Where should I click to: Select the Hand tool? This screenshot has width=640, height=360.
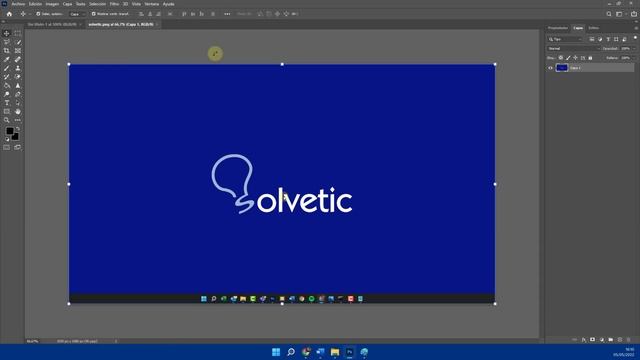tap(18, 111)
